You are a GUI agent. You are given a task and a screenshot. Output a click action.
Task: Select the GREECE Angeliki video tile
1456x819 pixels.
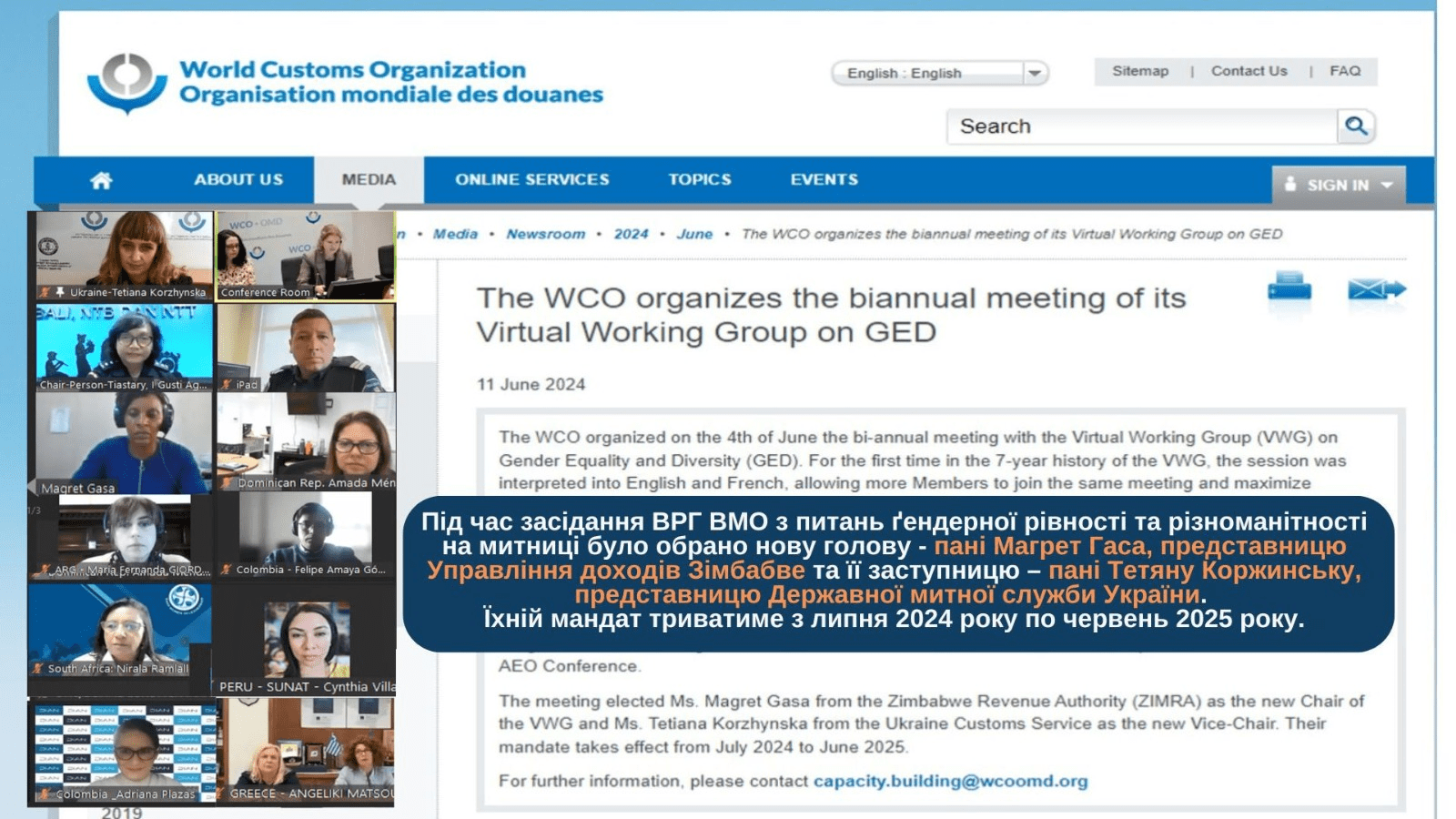click(309, 752)
